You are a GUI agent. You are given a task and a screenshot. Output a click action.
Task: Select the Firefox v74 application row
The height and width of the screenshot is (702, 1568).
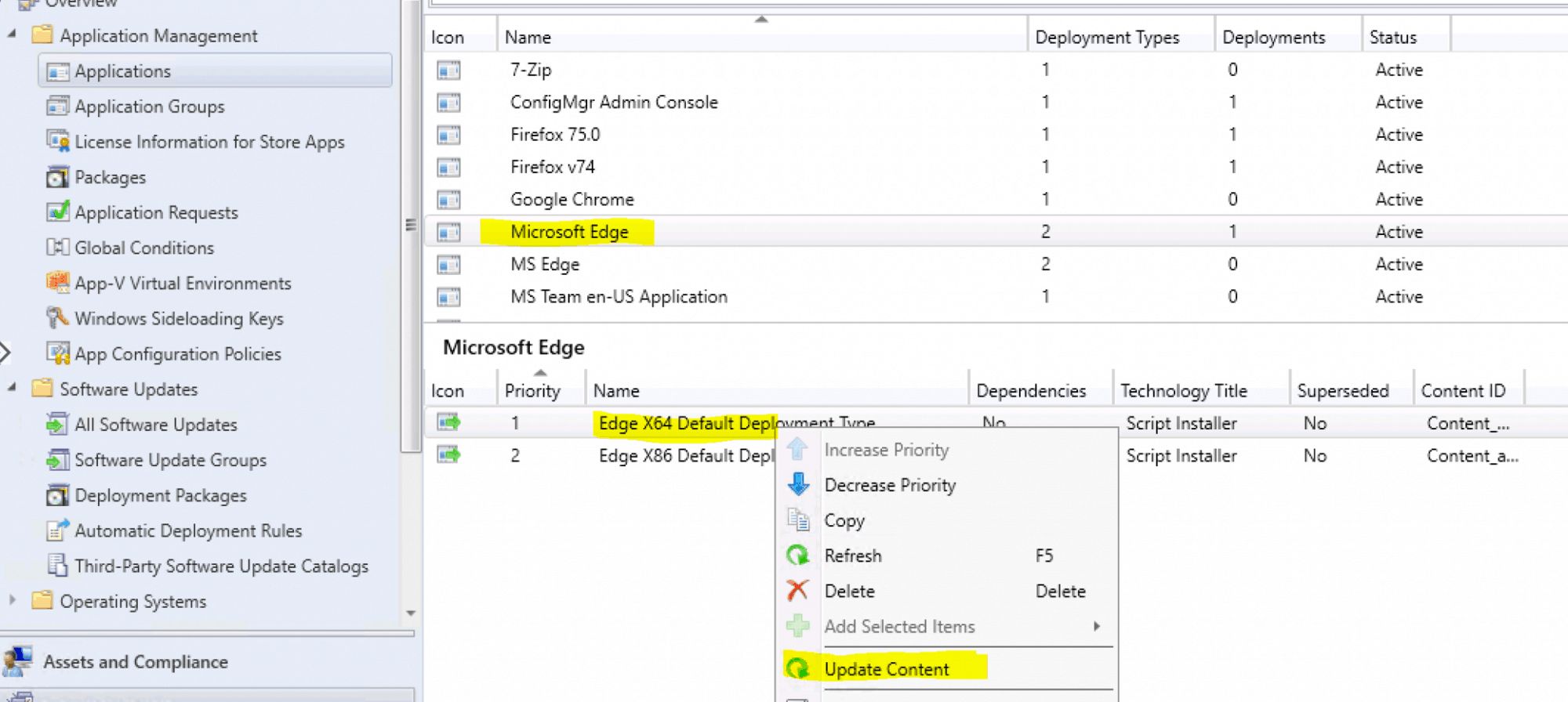click(996, 167)
